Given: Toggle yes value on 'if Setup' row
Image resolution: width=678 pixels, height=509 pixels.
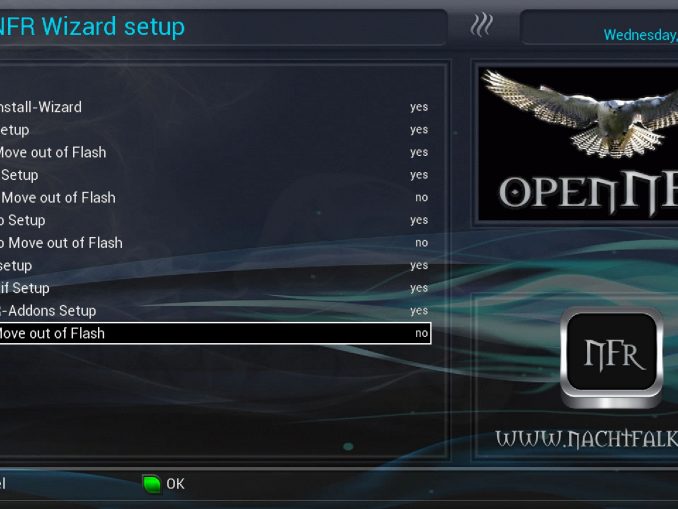Looking at the screenshot, I should (x=419, y=288).
